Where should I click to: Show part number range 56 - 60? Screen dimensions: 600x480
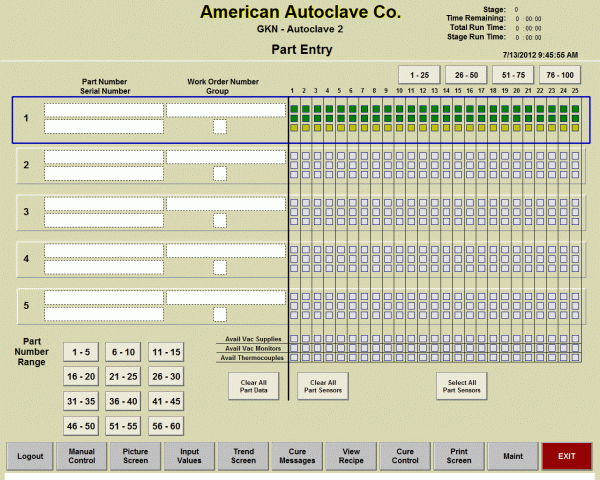[x=168, y=426]
